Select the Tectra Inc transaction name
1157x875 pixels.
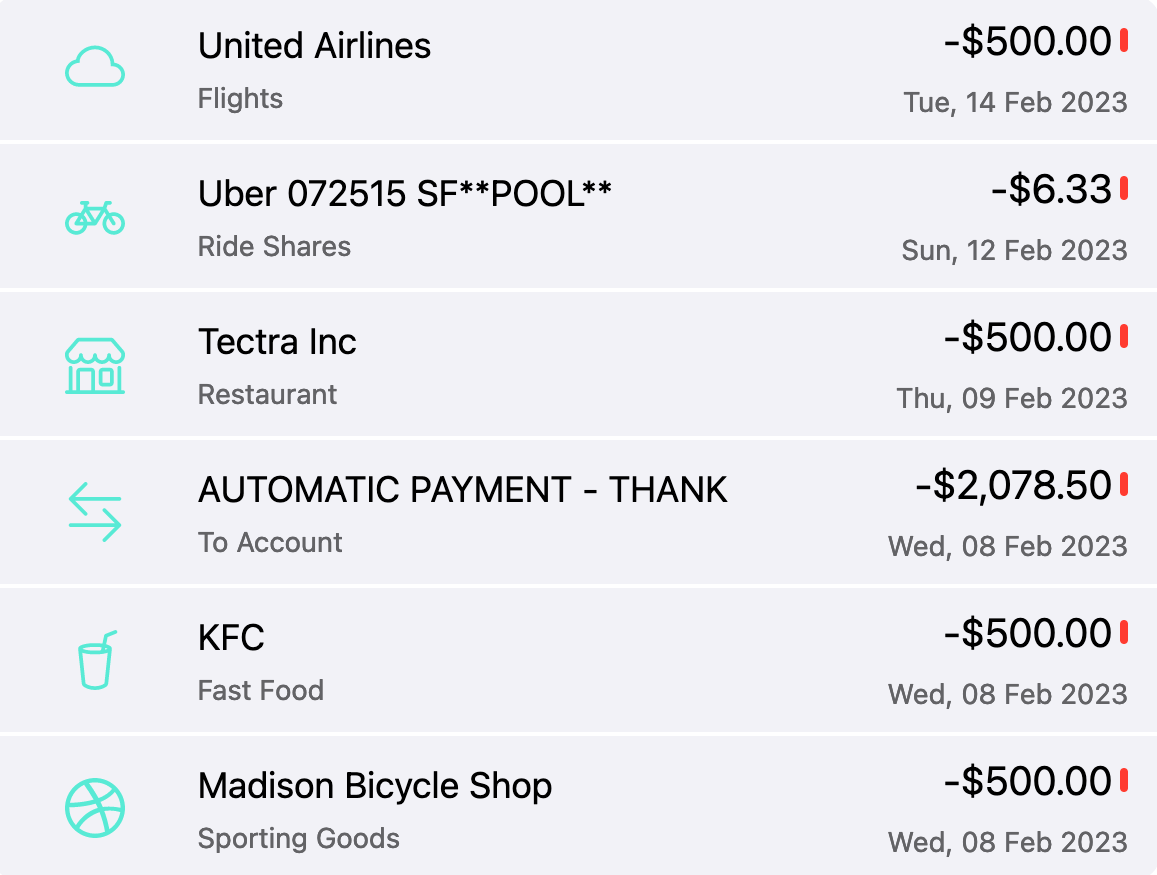277,342
